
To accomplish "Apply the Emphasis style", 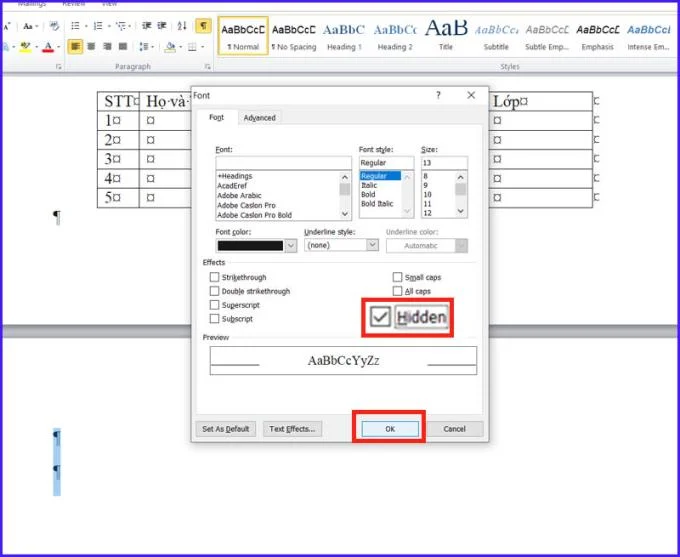I will click(x=598, y=36).
